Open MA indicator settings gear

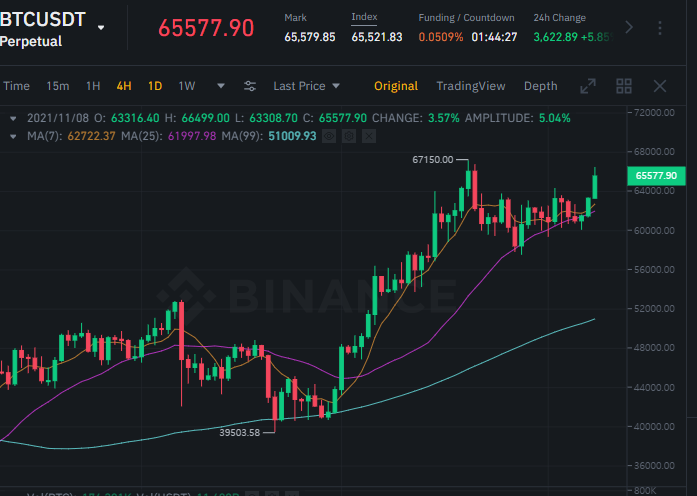[x=349, y=136]
